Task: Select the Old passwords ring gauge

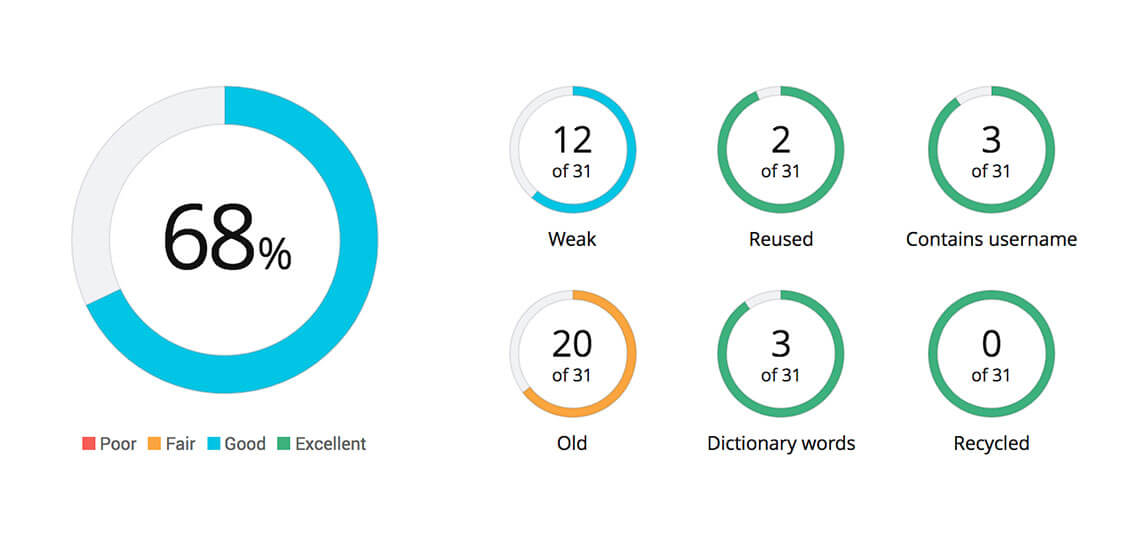Action: pyautogui.click(x=572, y=354)
